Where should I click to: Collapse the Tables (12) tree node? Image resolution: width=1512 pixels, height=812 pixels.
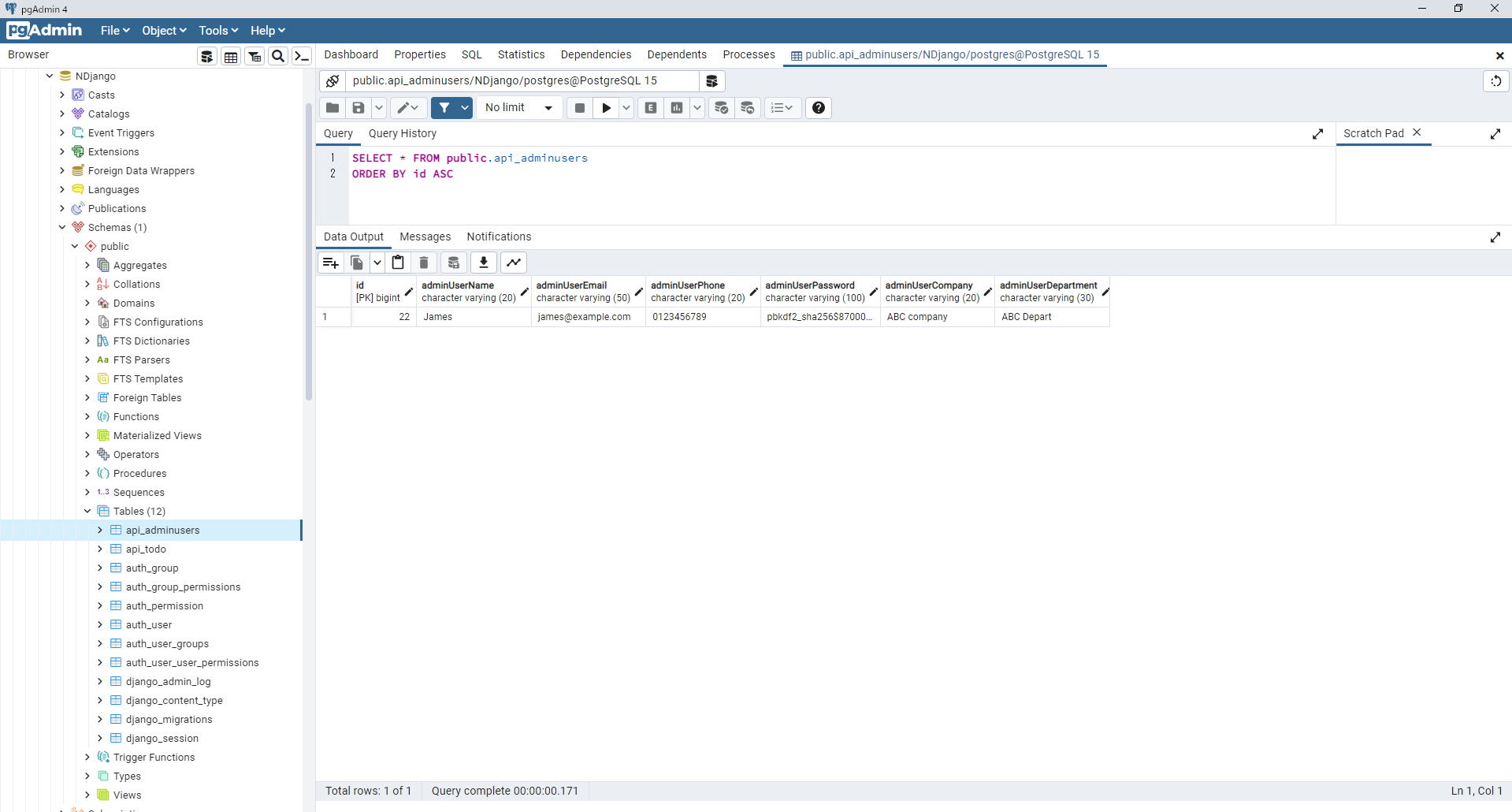87,512
